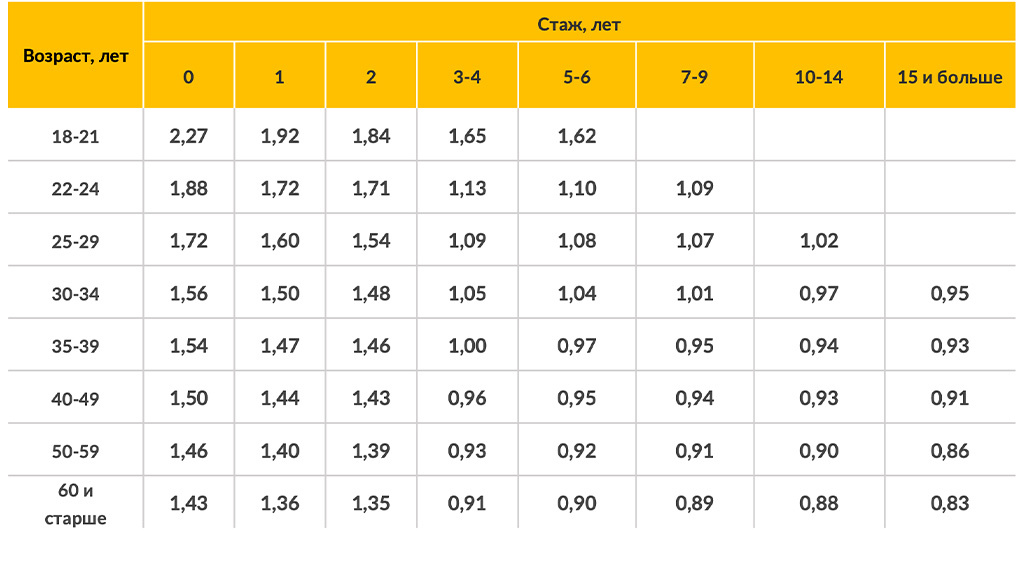This screenshot has height=577, width=1024.
Task: Click the coefficient value 0,83
Action: point(949,503)
